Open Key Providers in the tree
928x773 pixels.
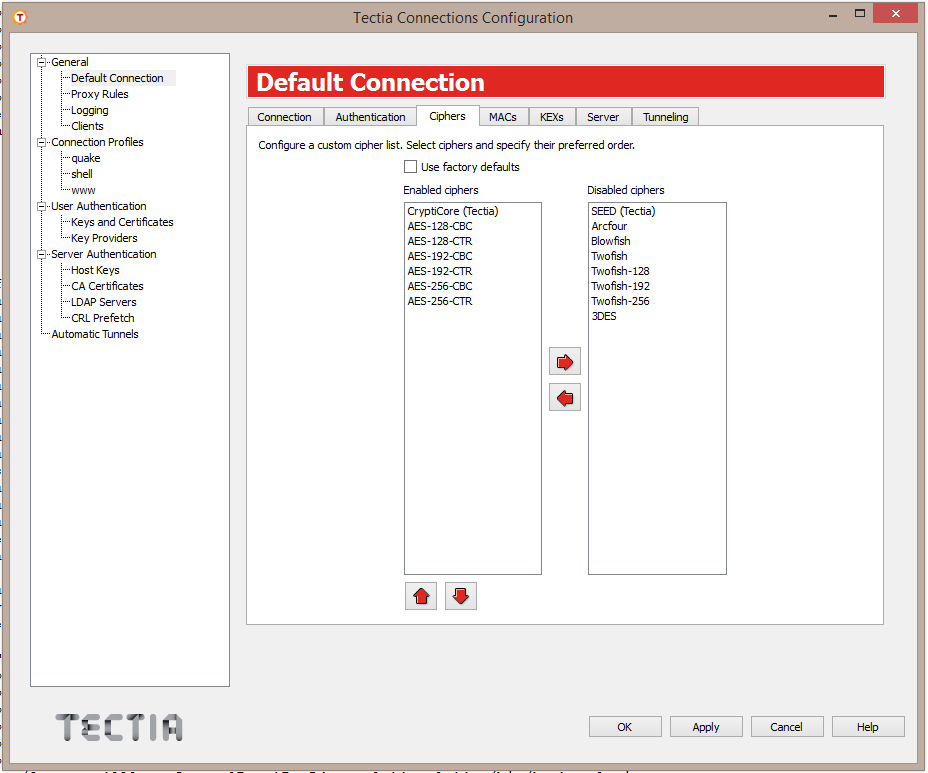point(104,238)
